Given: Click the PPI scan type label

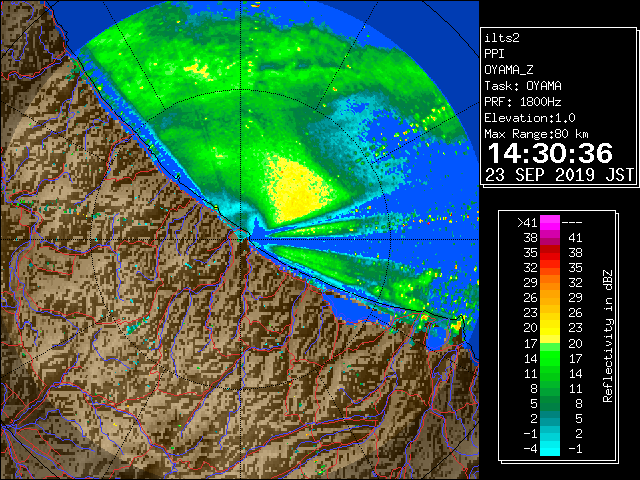Looking at the screenshot, I should point(494,54).
